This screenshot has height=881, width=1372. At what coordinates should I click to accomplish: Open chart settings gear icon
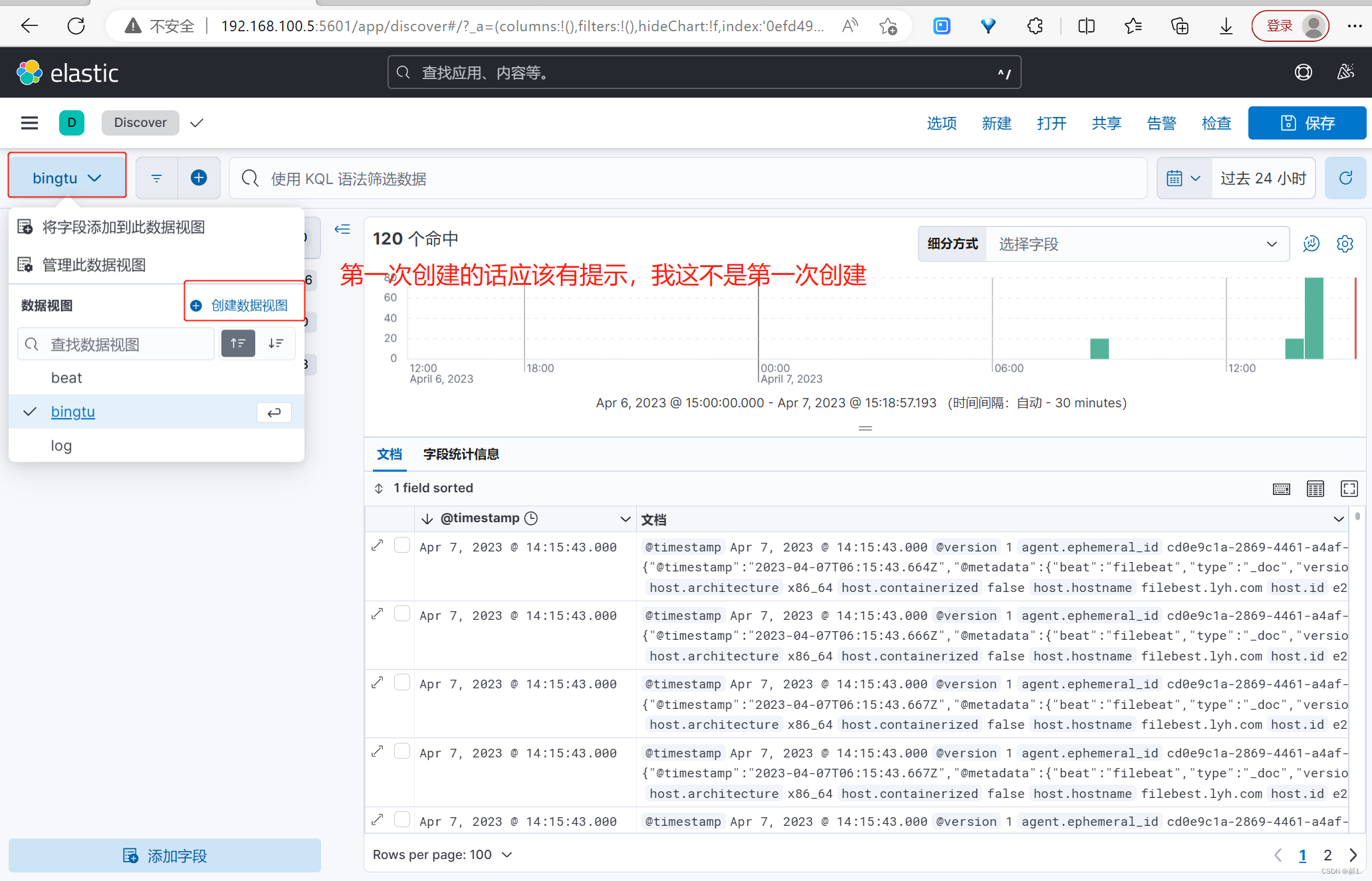[x=1345, y=244]
